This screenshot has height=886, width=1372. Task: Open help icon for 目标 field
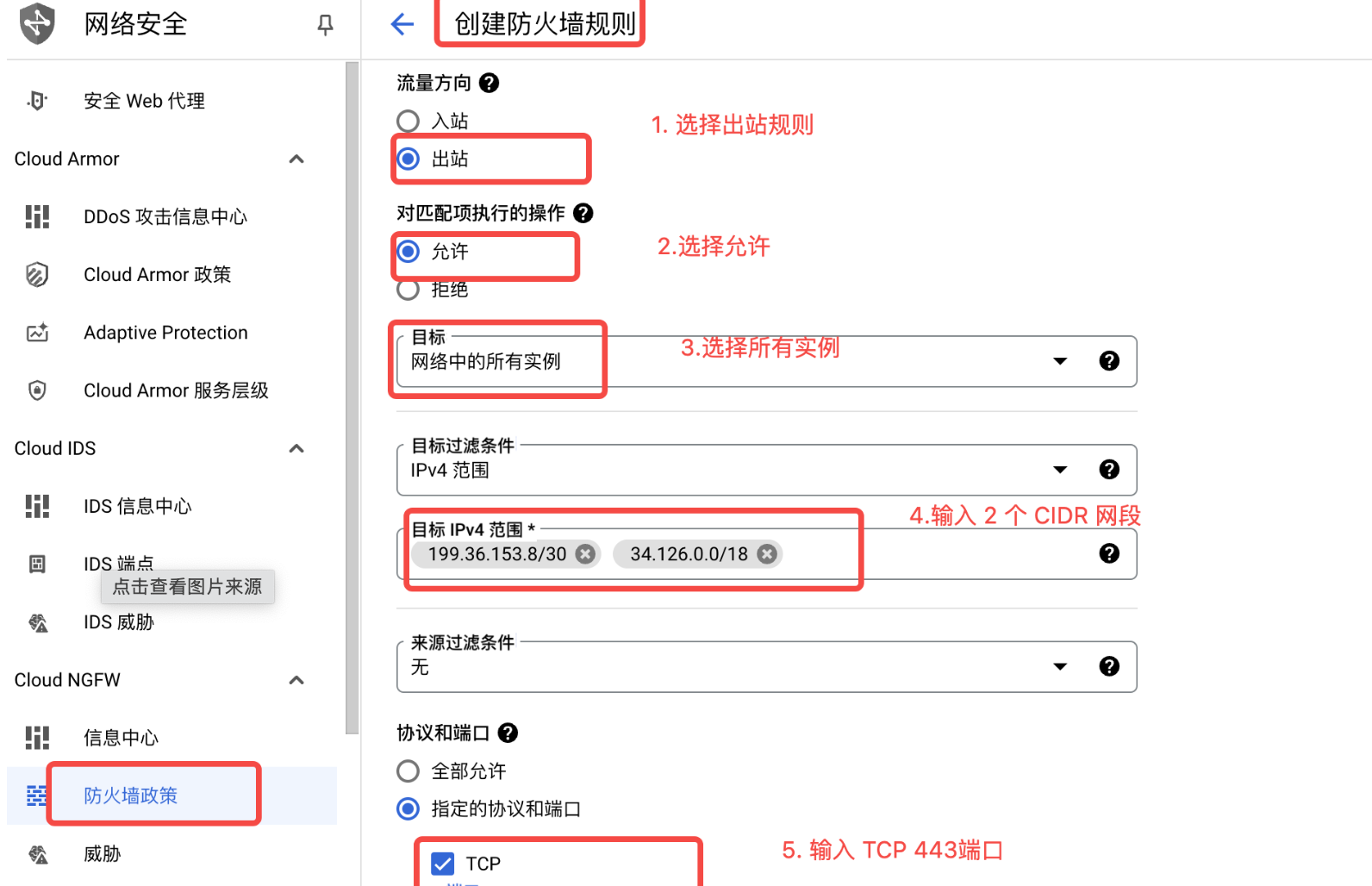pos(1109,361)
